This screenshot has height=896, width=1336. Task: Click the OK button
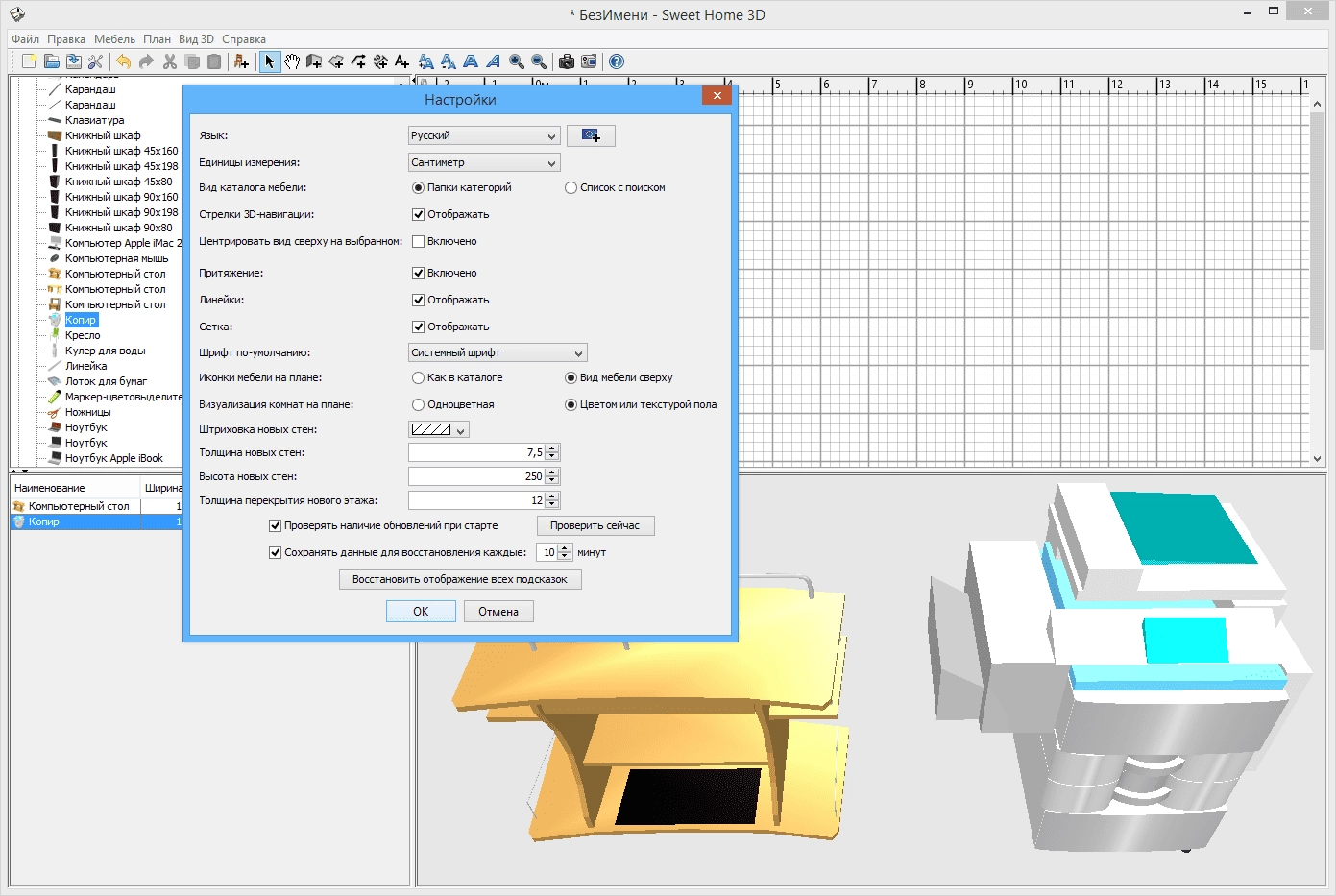point(421,611)
